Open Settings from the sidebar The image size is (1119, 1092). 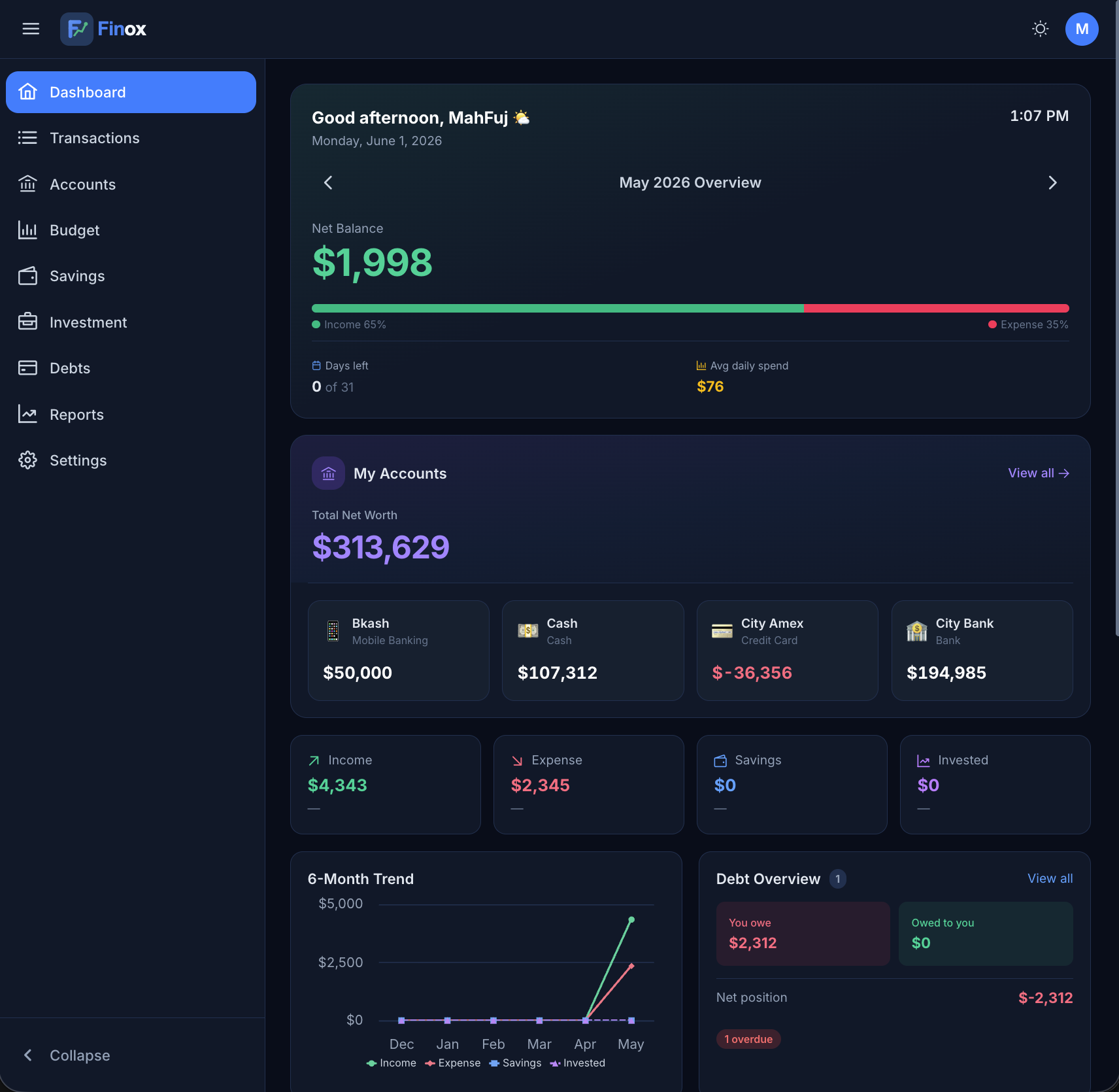click(x=131, y=460)
